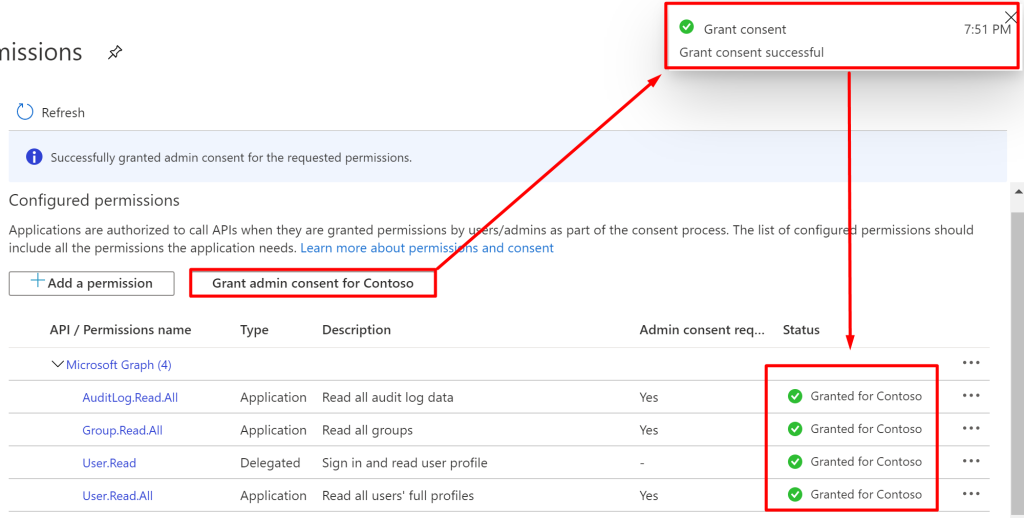Click Grant admin consent for Contoso

point(313,283)
